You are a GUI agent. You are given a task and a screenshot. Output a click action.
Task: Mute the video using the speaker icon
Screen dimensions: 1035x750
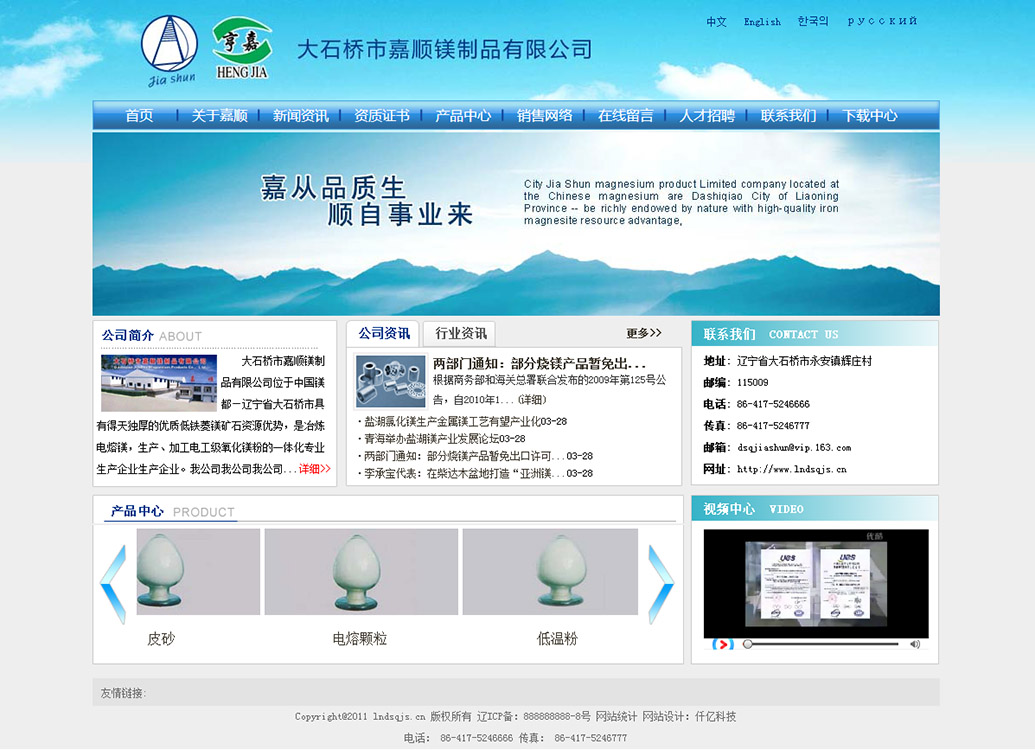[914, 644]
